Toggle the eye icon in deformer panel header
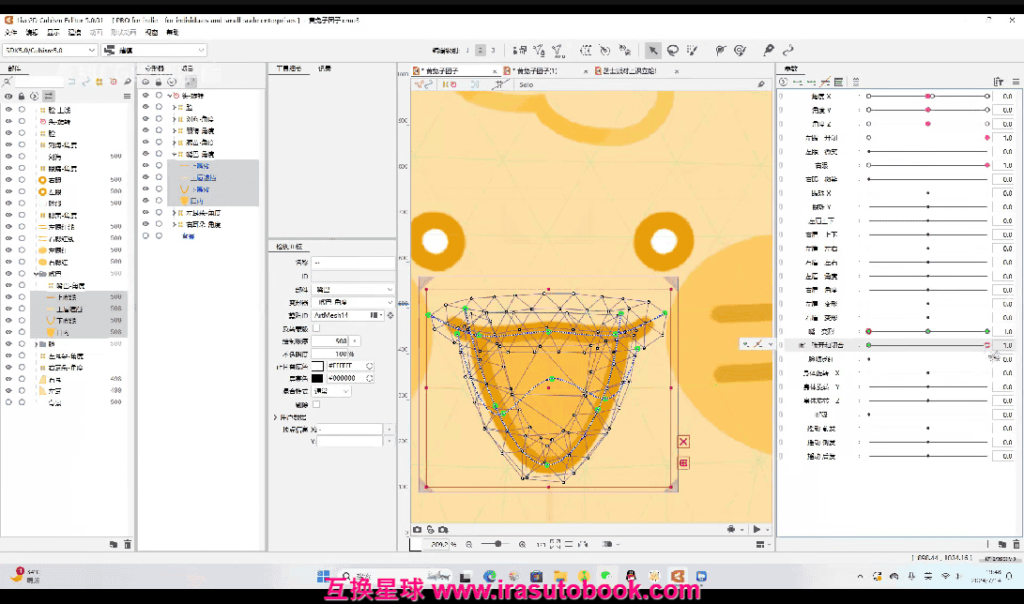This screenshot has width=1024, height=604. [146, 82]
